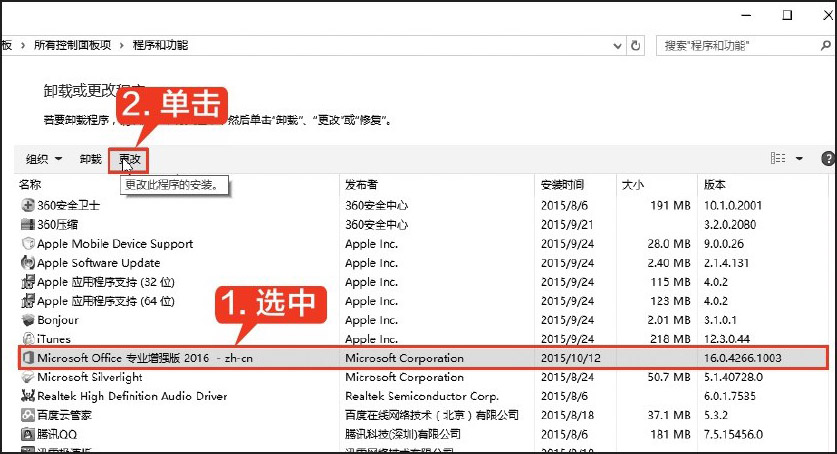Click the Microsoft Office 2016 icon
Image resolution: width=837 pixels, height=454 pixels.
coord(28,358)
